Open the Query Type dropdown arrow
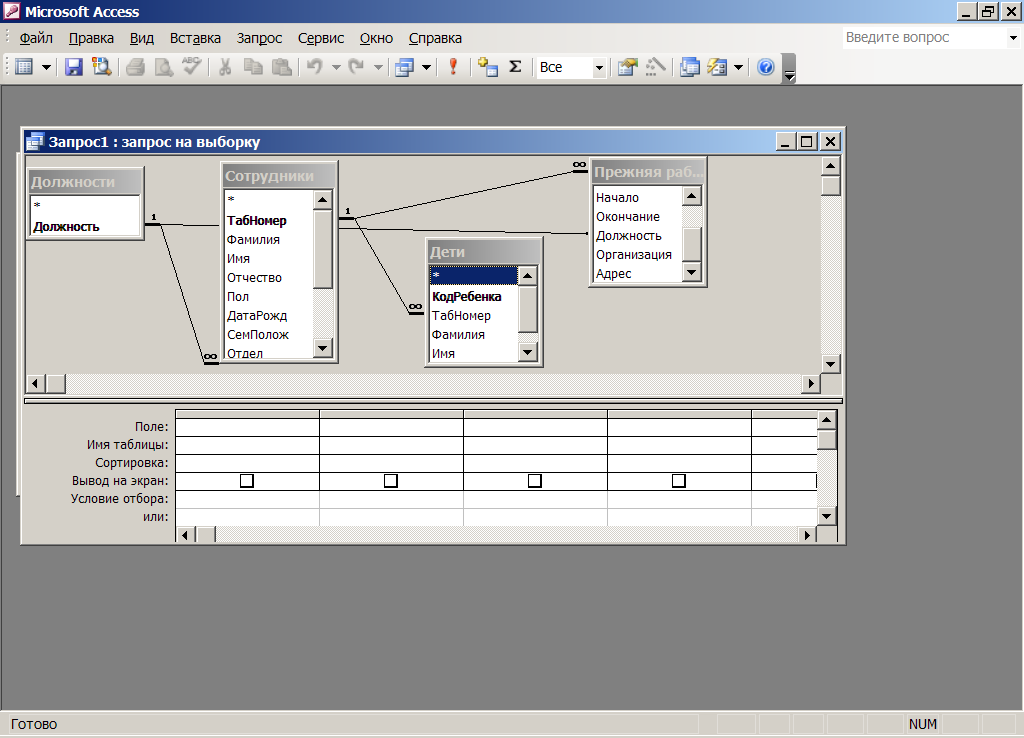The width and height of the screenshot is (1024, 738). coord(426,67)
